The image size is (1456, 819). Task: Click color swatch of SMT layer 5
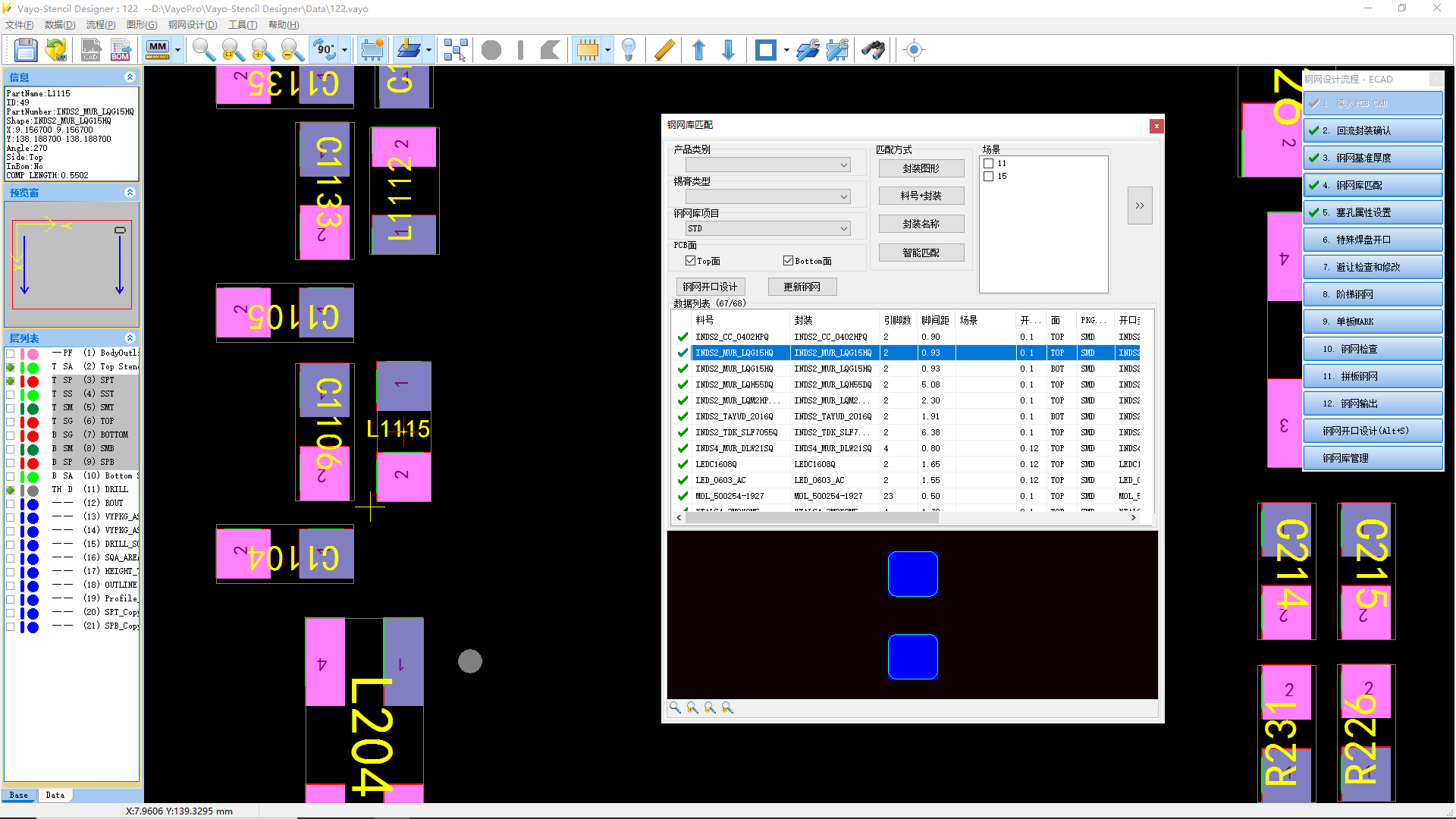(33, 408)
